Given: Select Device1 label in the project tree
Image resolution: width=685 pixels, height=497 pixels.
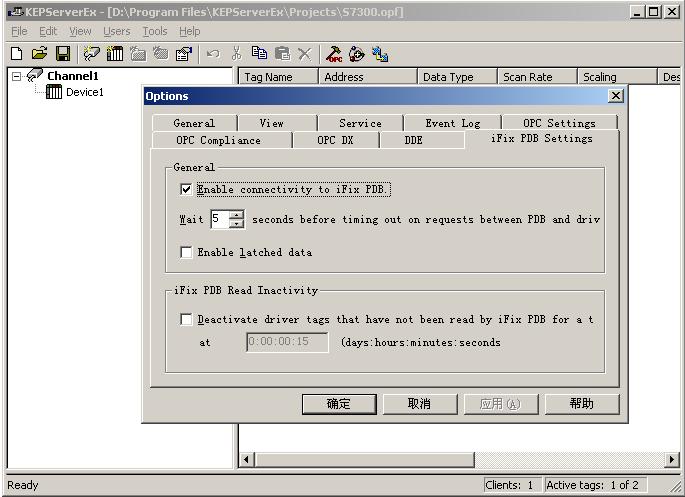Looking at the screenshot, I should point(85,92).
